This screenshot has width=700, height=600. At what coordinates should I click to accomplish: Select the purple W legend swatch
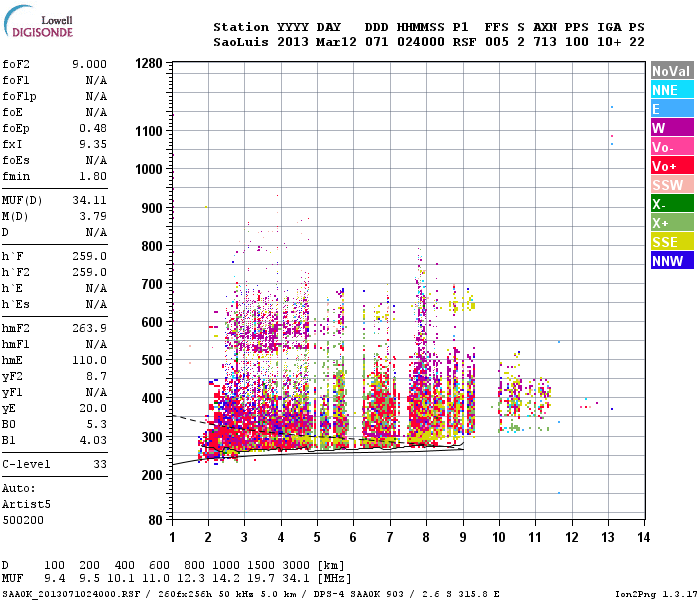click(x=672, y=128)
